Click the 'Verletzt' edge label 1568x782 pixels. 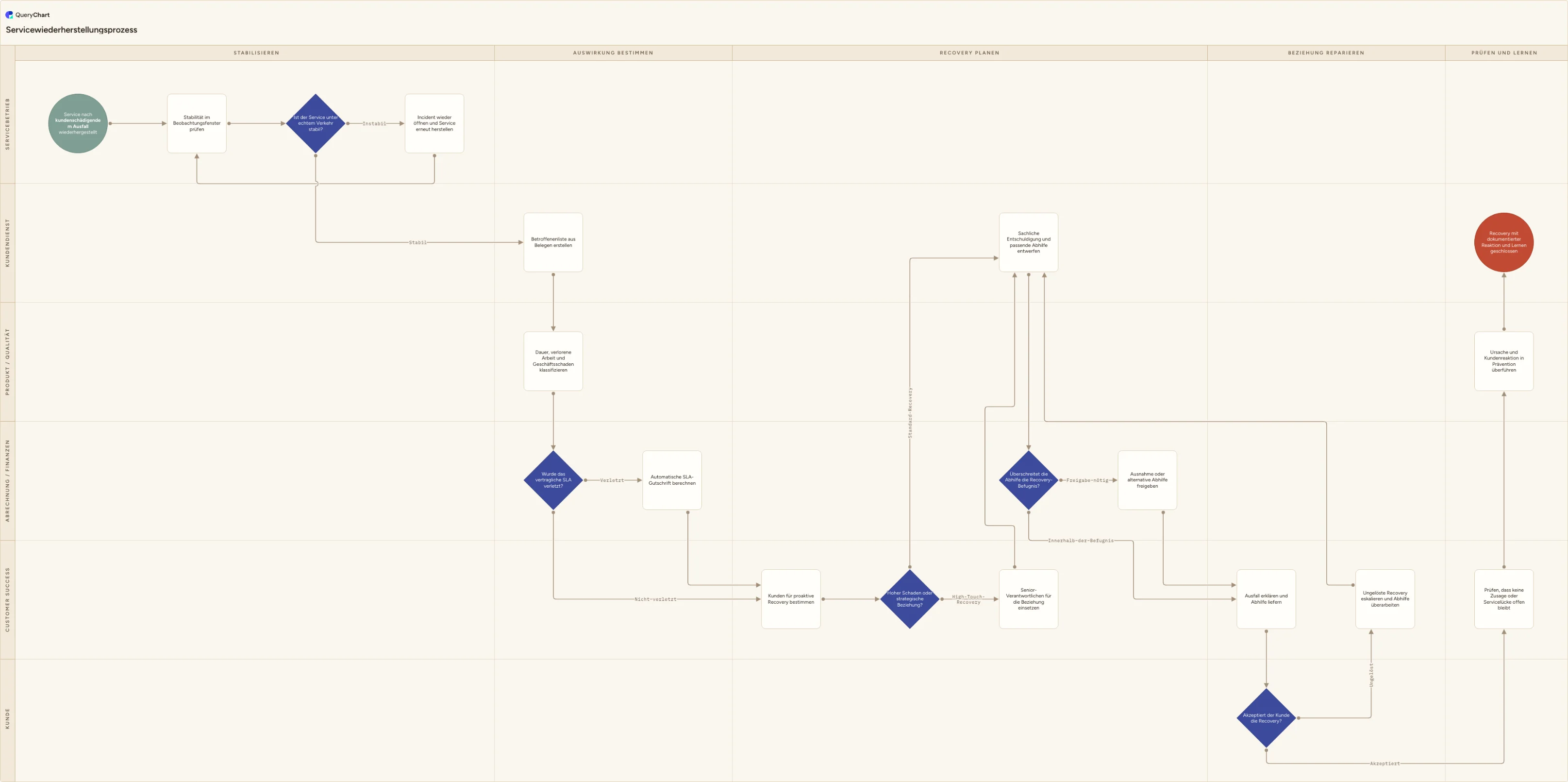(x=612, y=480)
